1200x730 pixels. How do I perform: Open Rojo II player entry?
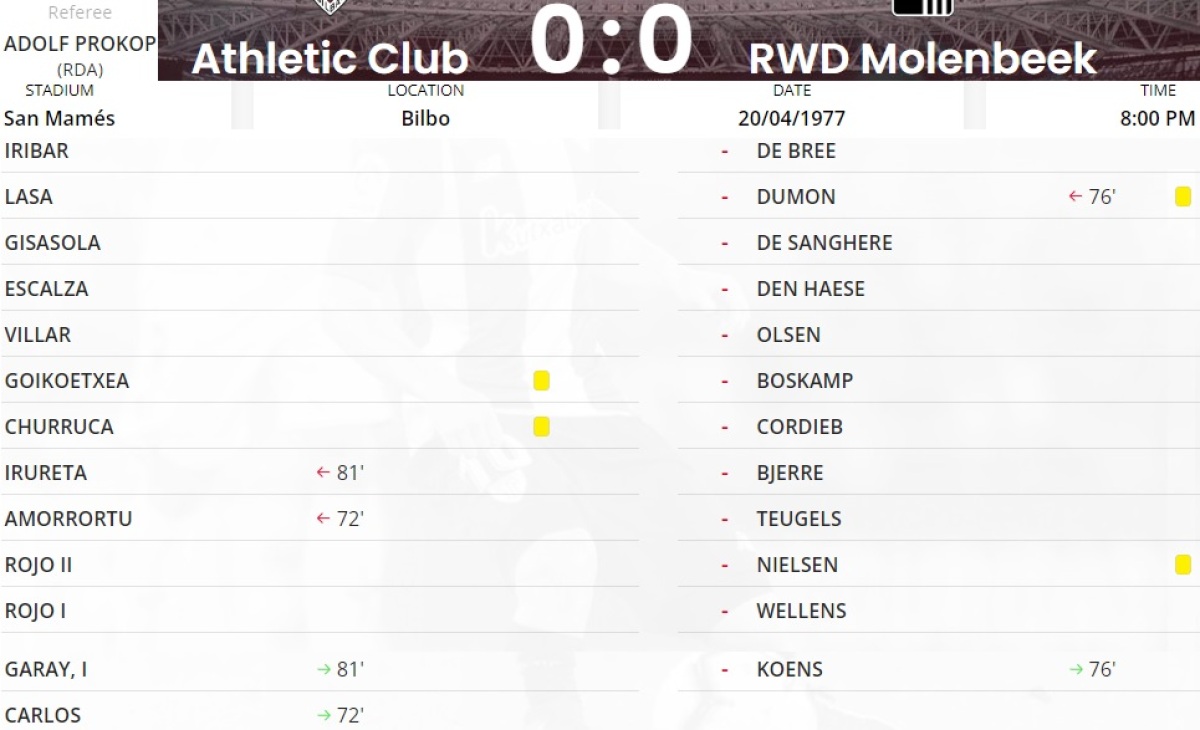pyautogui.click(x=38, y=565)
